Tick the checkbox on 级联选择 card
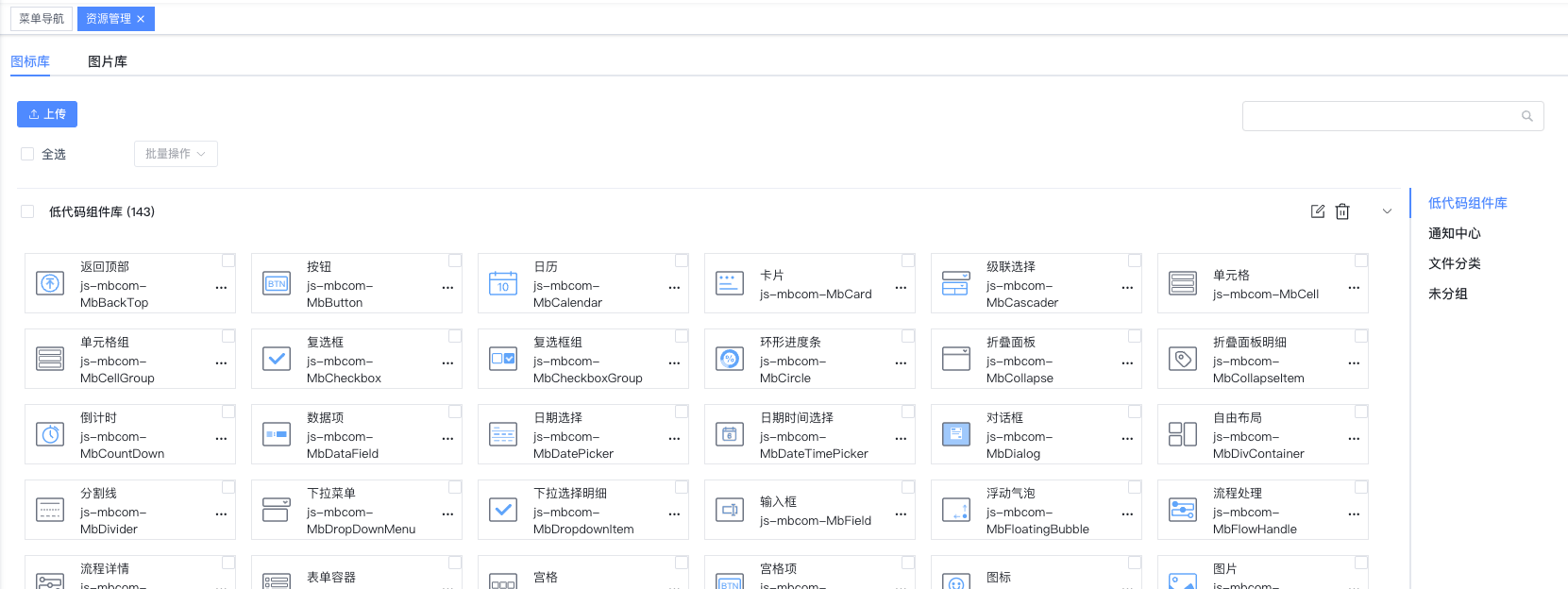 point(1135,261)
